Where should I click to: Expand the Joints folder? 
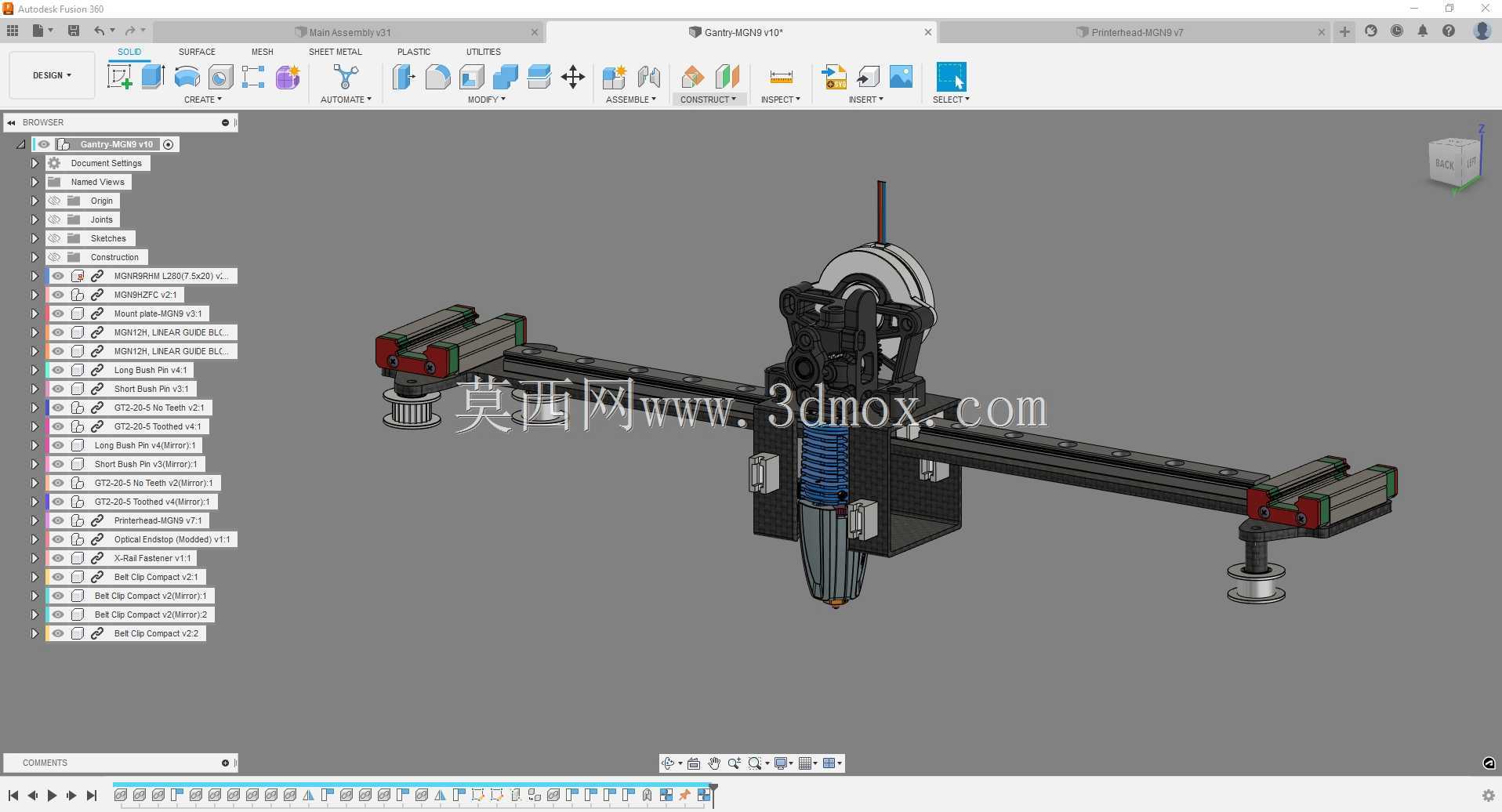point(34,219)
